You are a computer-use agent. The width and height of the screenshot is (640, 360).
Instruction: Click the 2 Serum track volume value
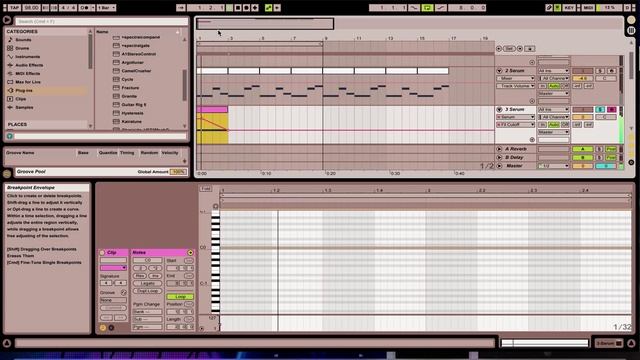point(582,78)
